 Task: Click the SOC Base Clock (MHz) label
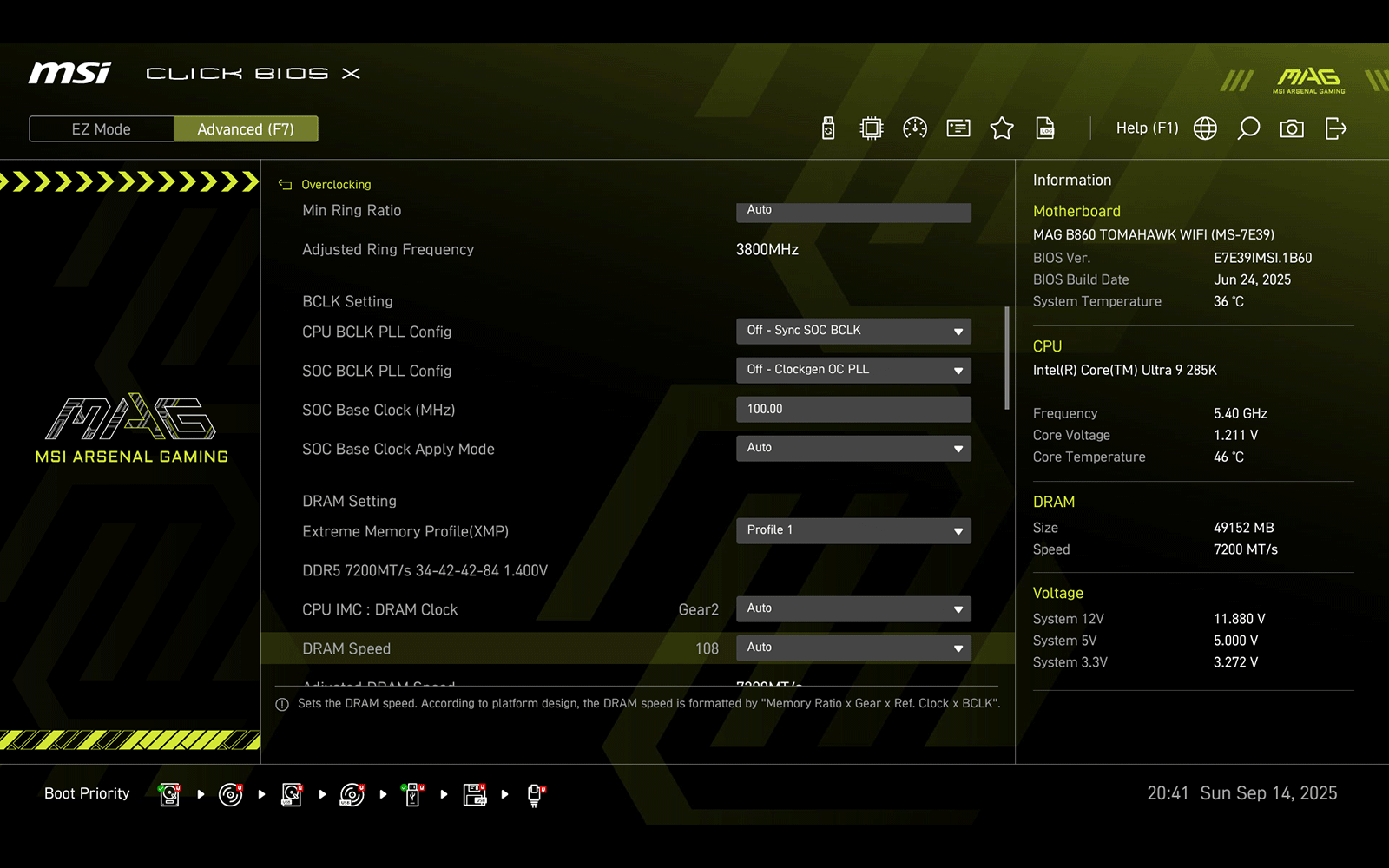click(379, 410)
